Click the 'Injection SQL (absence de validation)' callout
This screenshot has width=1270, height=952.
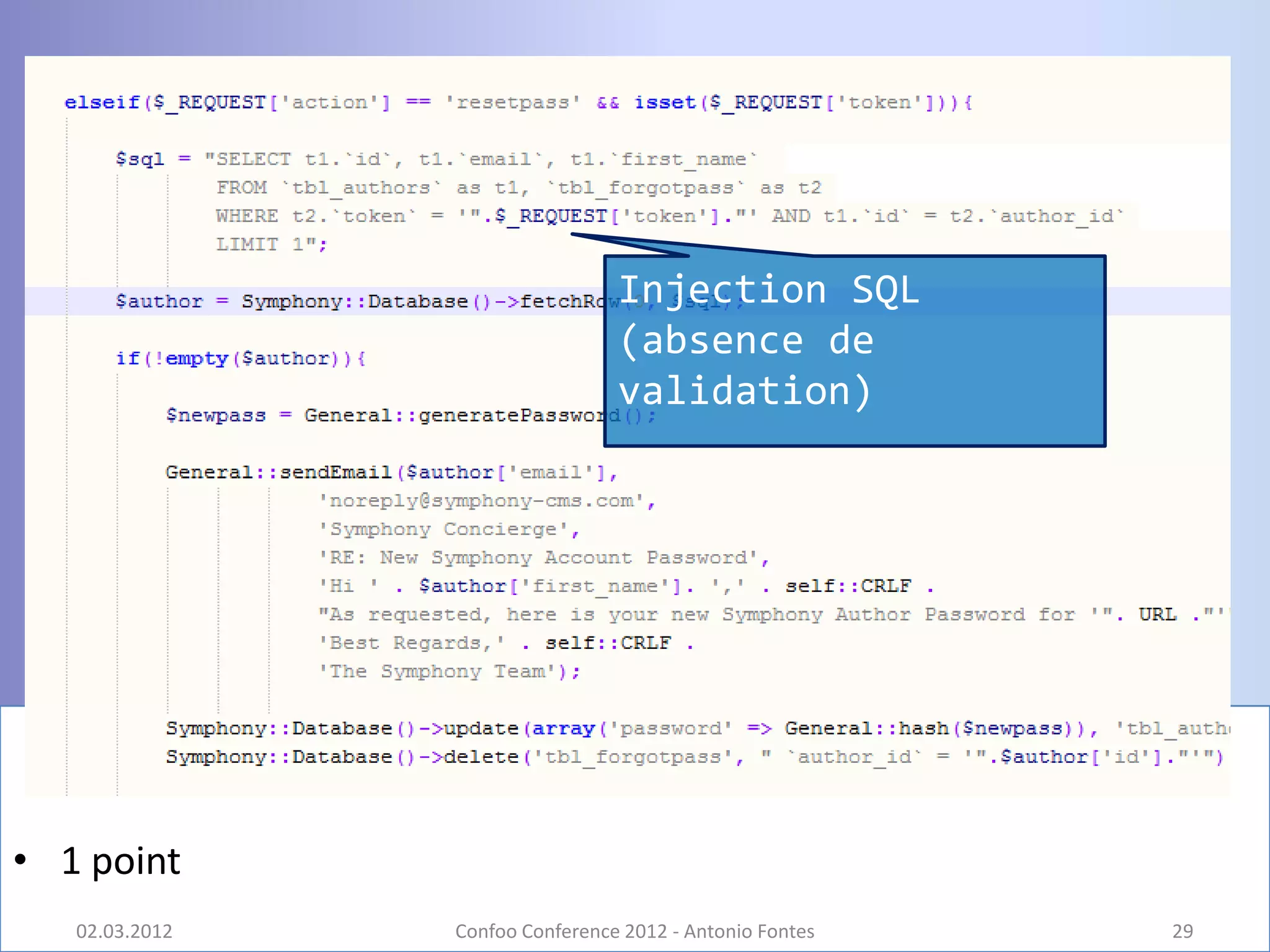(855, 350)
